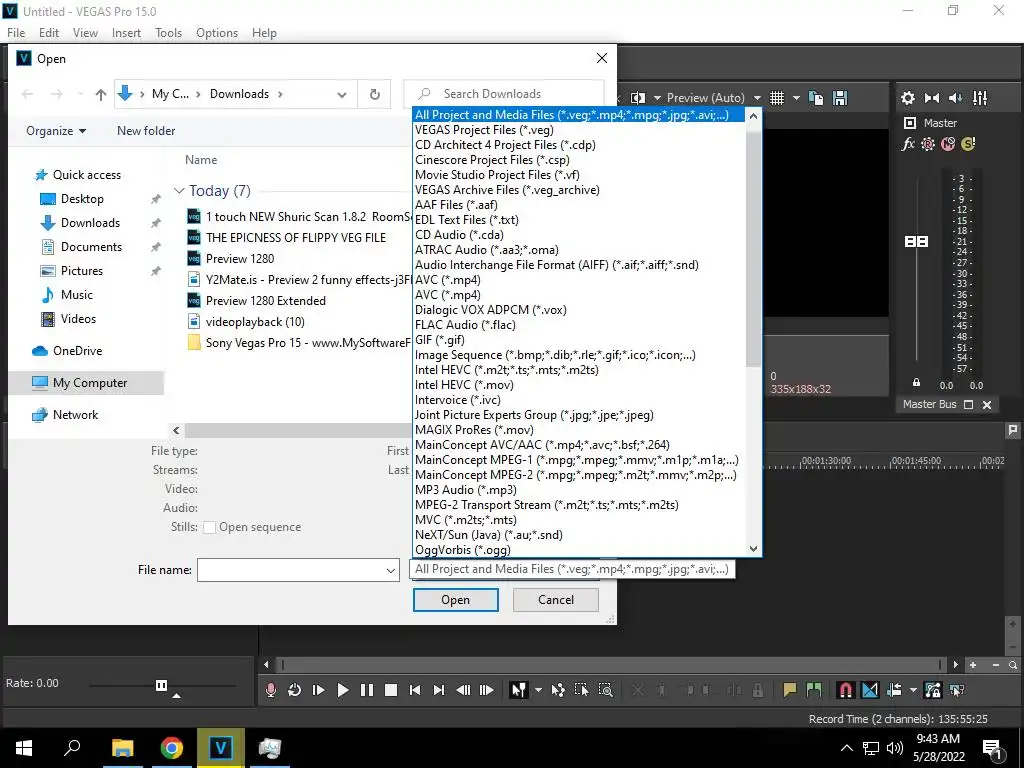The height and width of the screenshot is (768, 1024).
Task: Click the Master automation settings icon
Action: (928, 144)
